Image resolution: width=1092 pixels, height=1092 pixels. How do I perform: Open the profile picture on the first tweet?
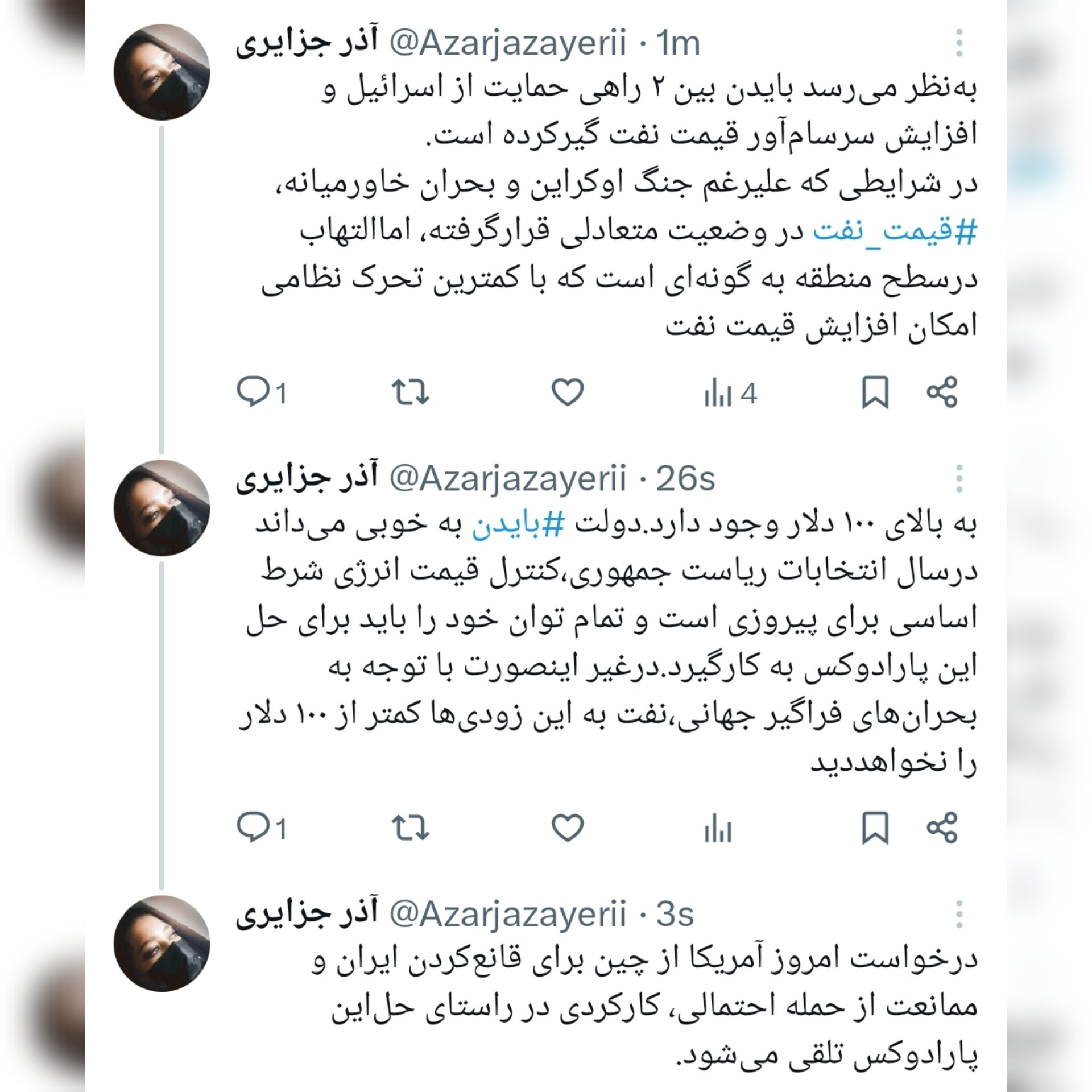tap(162, 72)
